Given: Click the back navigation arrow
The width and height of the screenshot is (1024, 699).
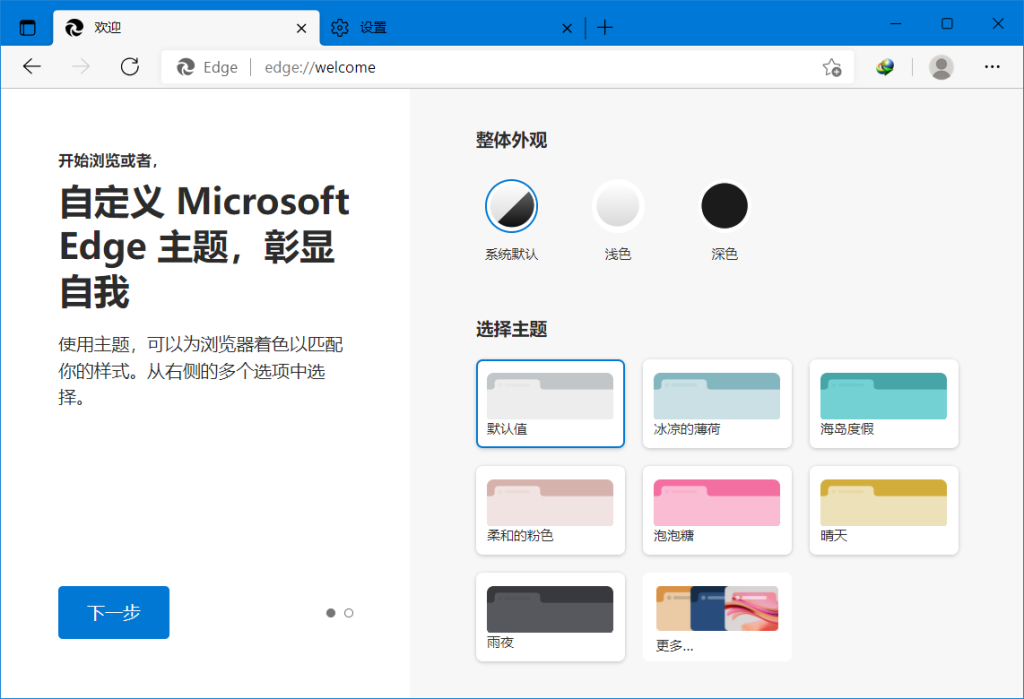Looking at the screenshot, I should click(x=31, y=67).
